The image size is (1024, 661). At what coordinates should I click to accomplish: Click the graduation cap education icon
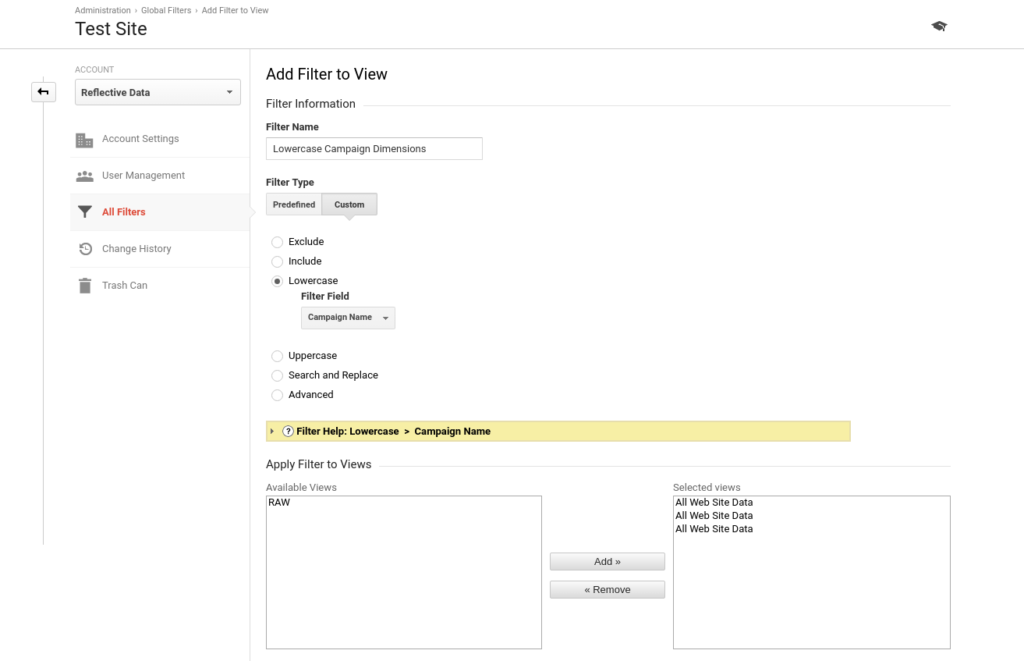(938, 27)
